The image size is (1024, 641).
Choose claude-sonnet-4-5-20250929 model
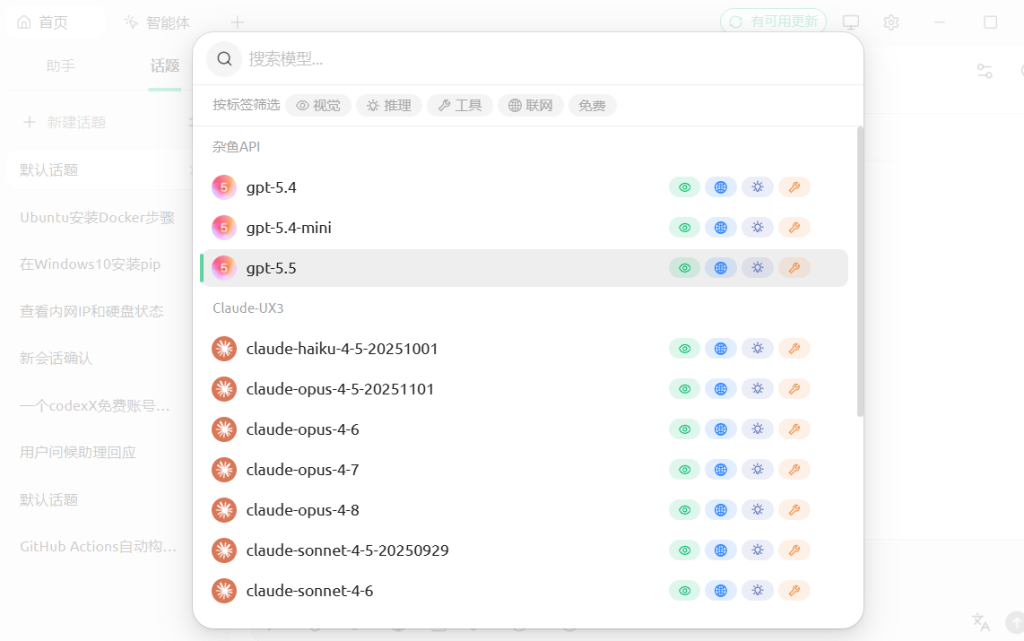tap(524, 550)
